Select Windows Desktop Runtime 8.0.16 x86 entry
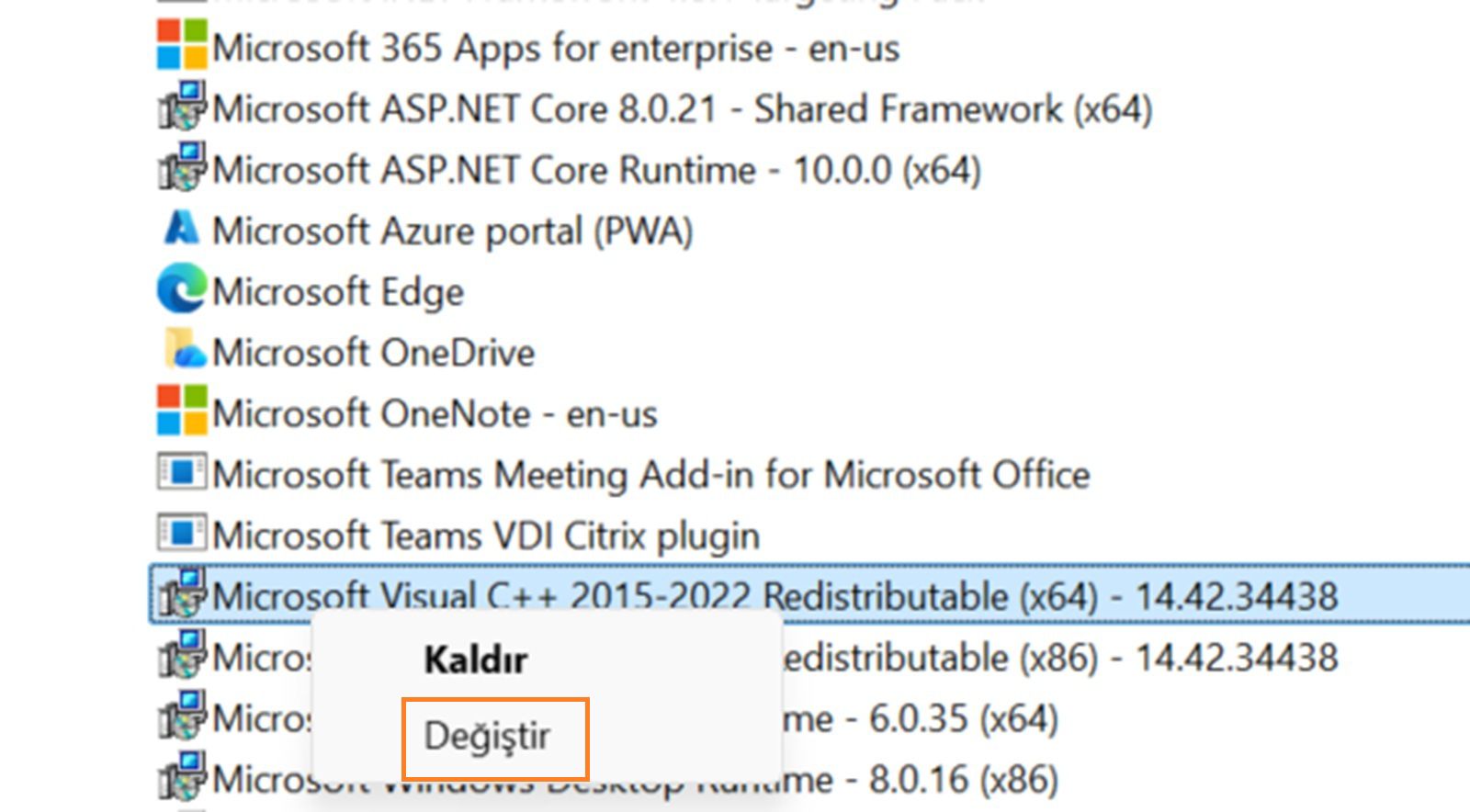 pyautogui.click(x=919, y=779)
